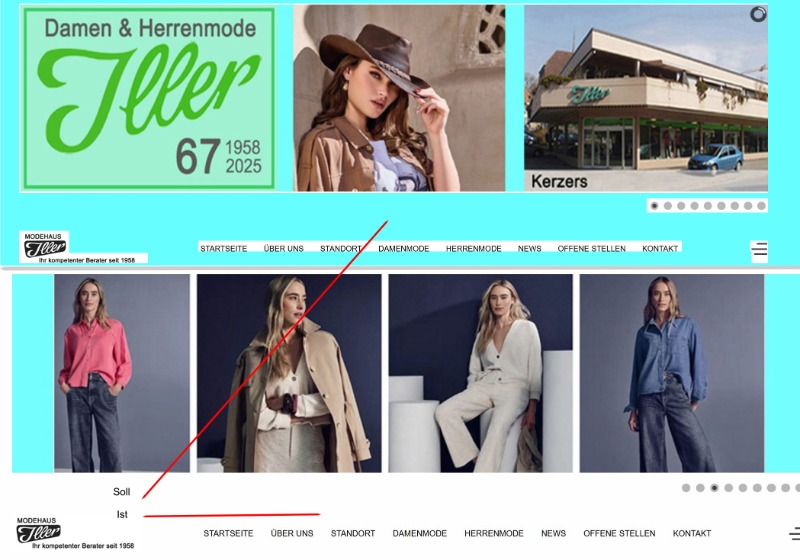Click the Modehaus Iller logo in upper navigation
Image resolution: width=800 pixels, height=560 pixels.
tap(45, 246)
